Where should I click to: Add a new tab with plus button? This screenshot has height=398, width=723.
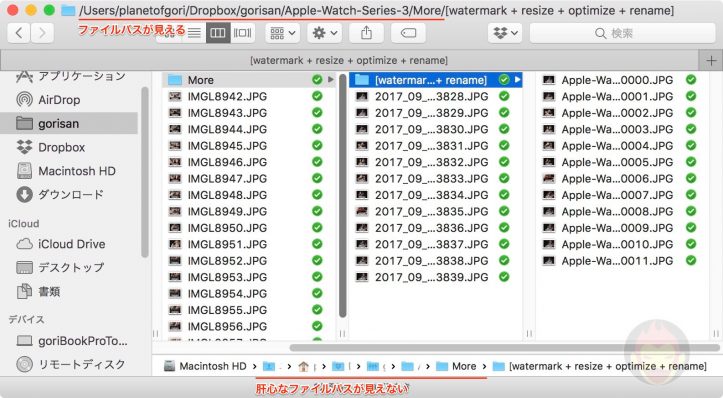711,60
